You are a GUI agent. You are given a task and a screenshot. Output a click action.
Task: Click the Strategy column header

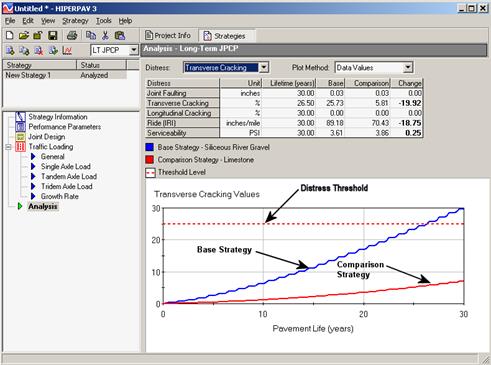click(40, 65)
